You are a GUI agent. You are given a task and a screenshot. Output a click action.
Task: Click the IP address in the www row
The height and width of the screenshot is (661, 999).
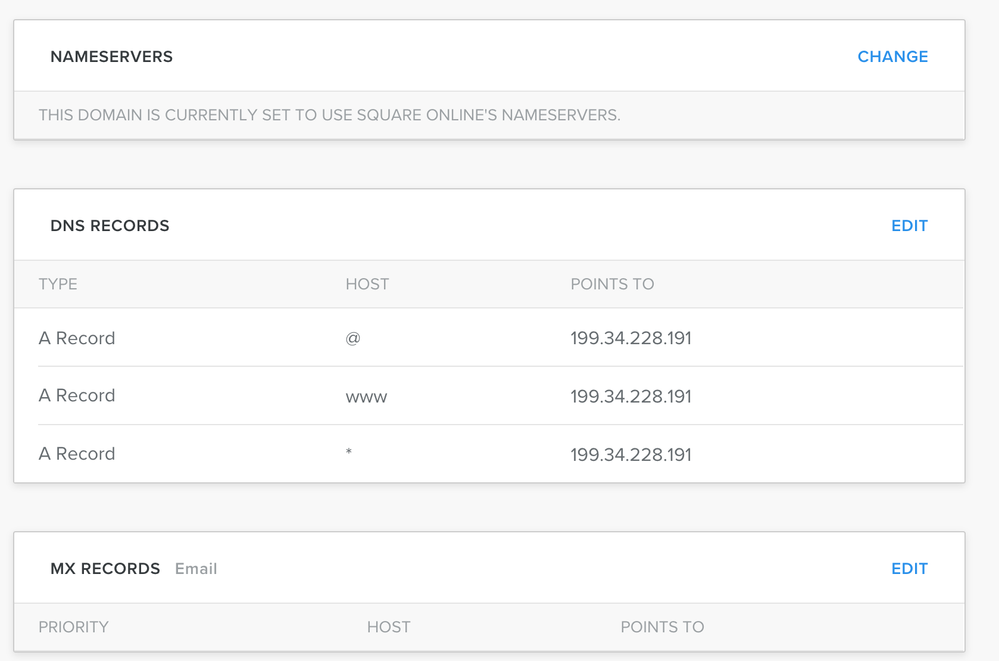pos(631,397)
